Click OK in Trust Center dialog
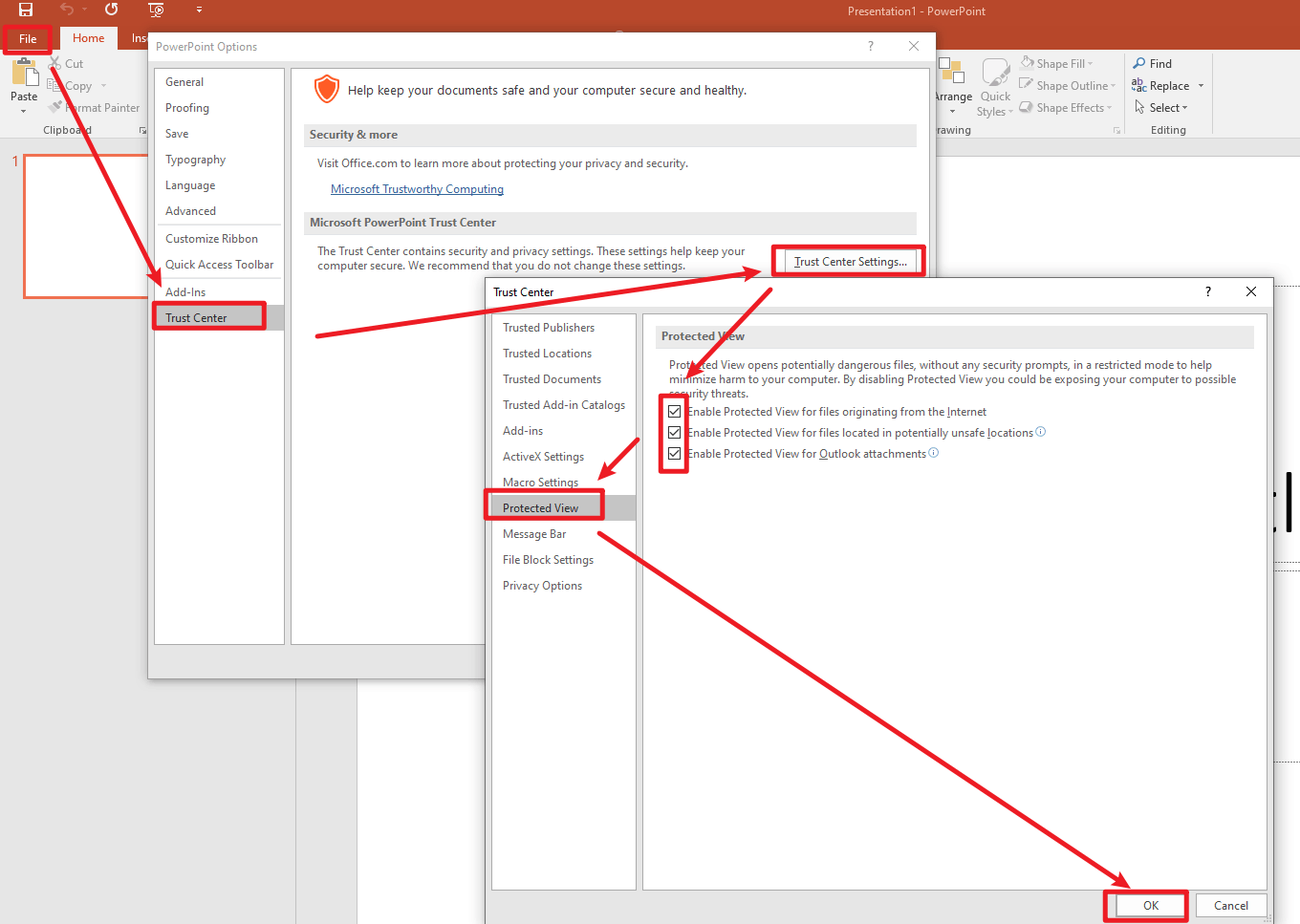 pyautogui.click(x=1151, y=906)
